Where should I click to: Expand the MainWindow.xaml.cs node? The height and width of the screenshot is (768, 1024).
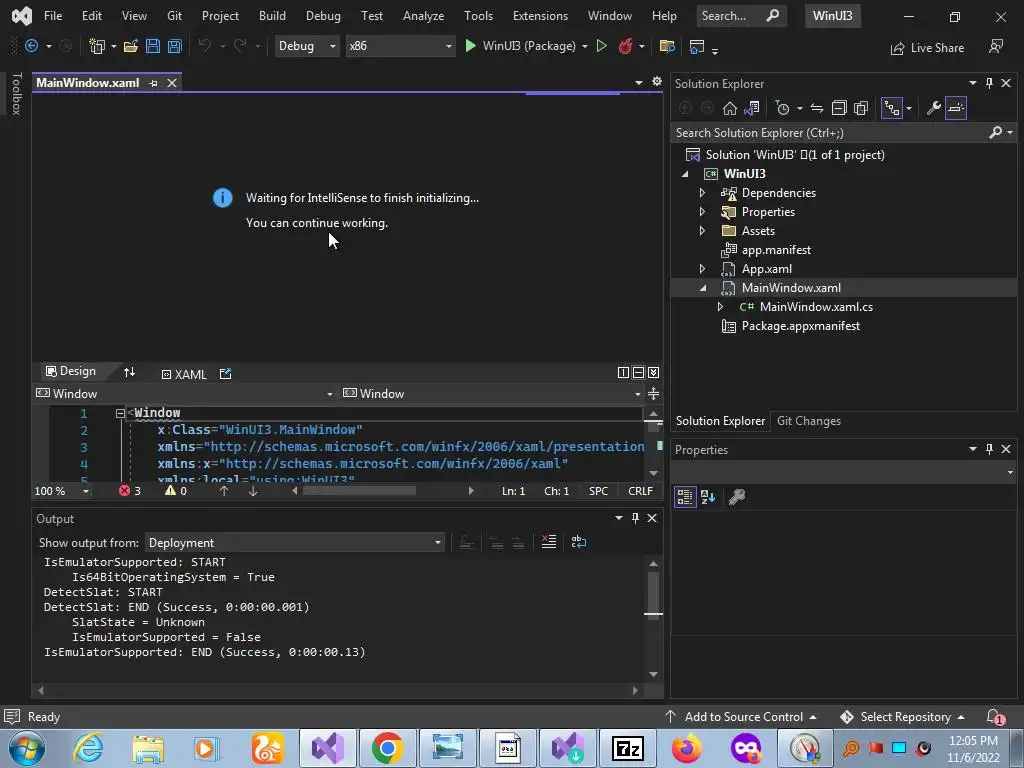tap(720, 307)
